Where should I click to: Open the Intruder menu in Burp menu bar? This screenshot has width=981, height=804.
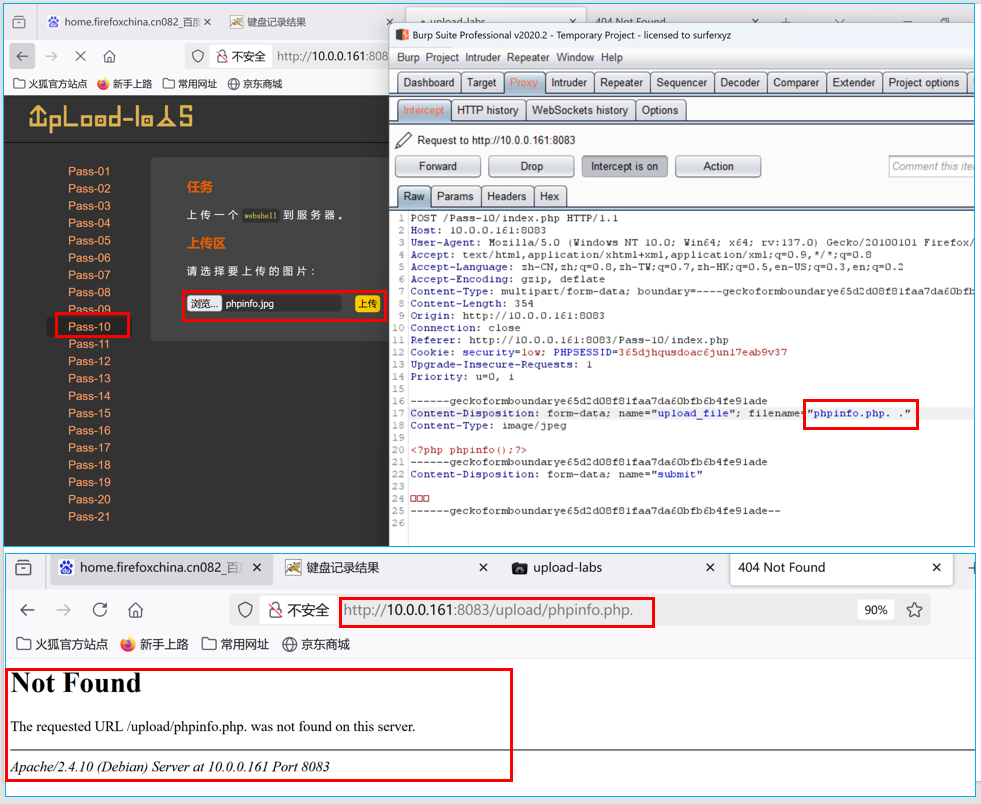[482, 58]
